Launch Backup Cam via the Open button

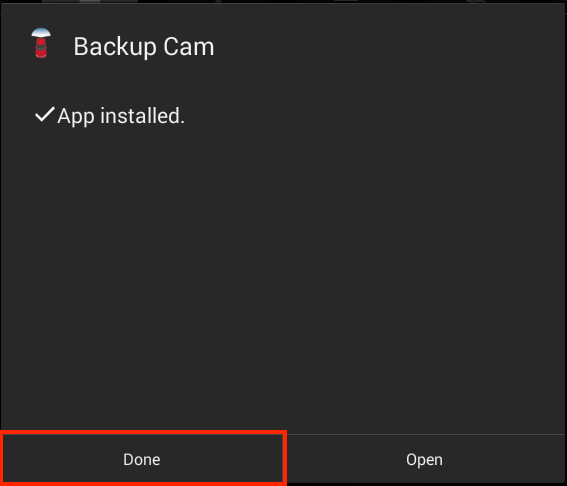pos(425,459)
